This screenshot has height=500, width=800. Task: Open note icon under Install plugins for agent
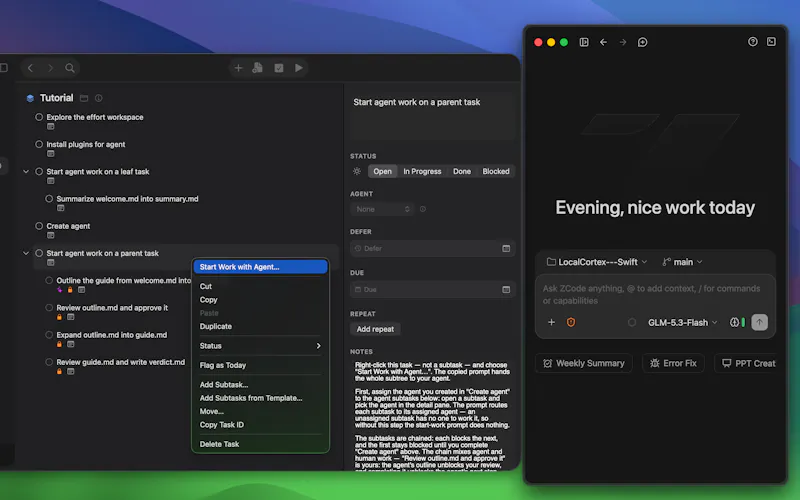pyautogui.click(x=51, y=154)
